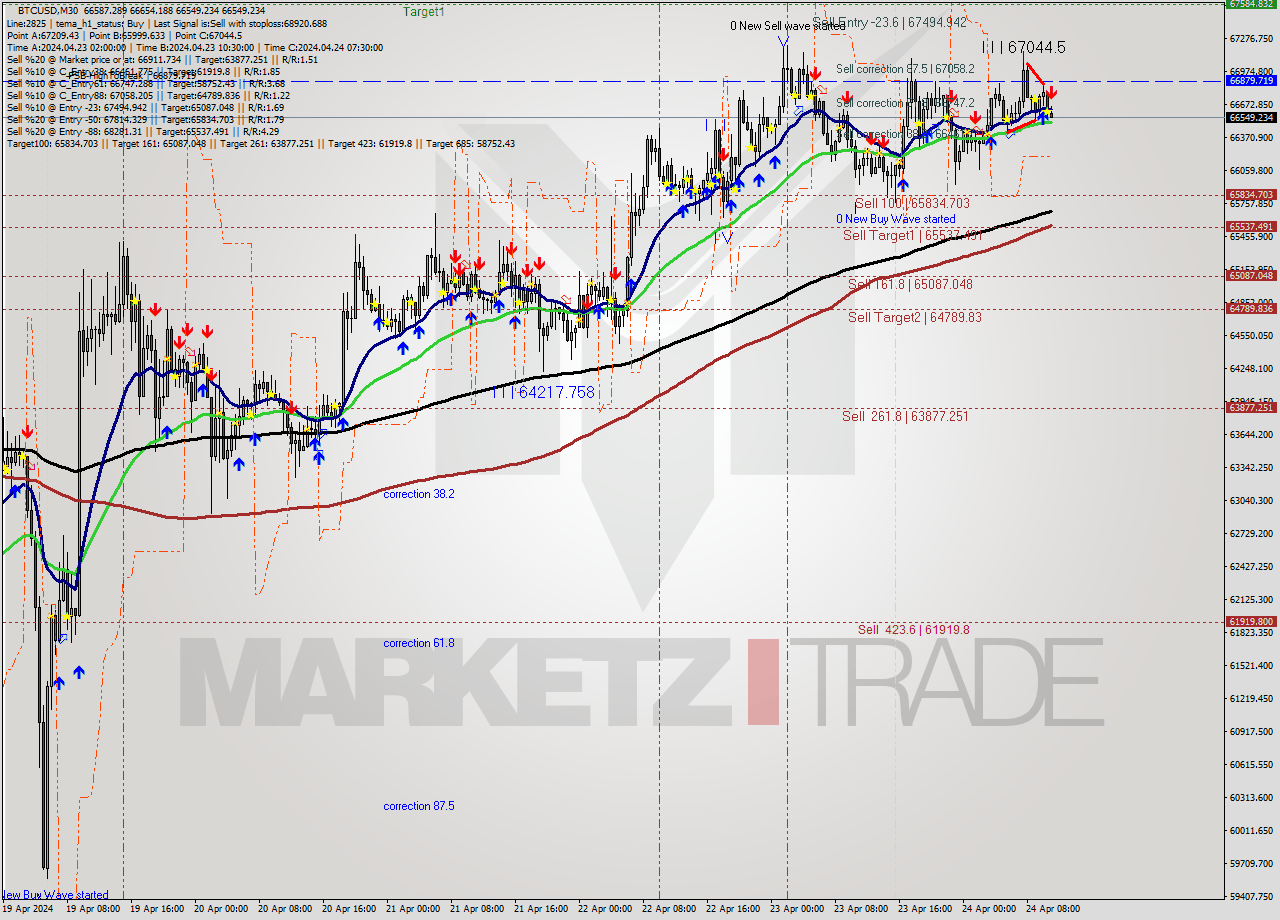Select the red 65087.048 price tag
This screenshot has height=920, width=1280.
tap(1251, 276)
